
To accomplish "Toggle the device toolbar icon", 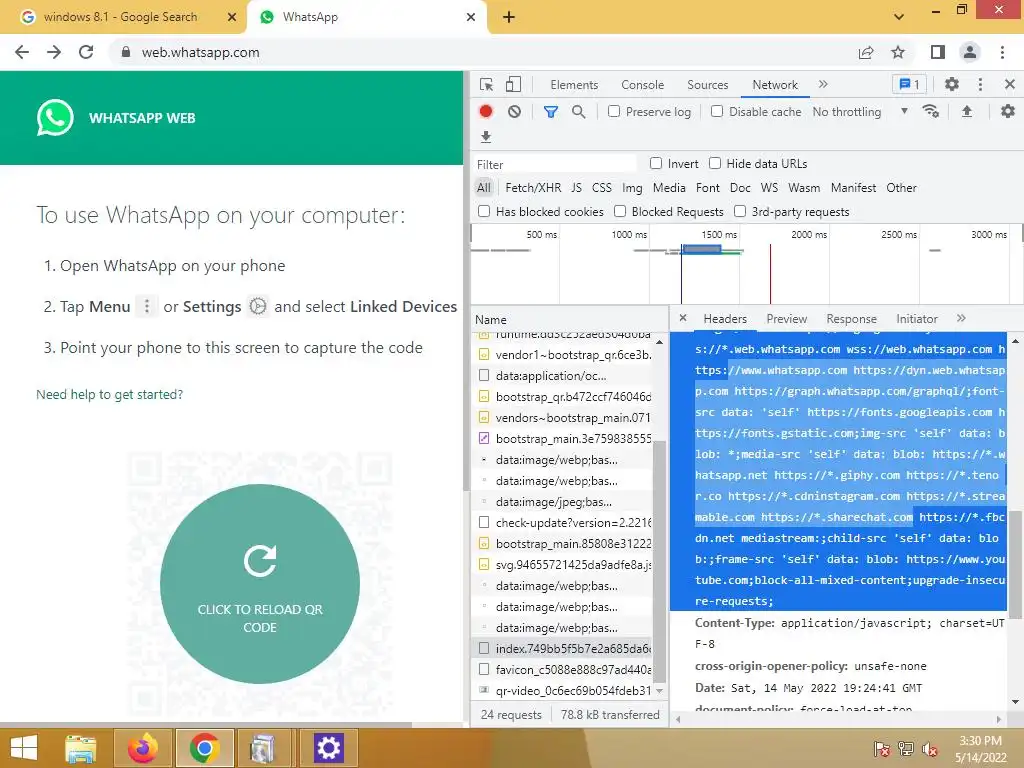I will (x=513, y=85).
